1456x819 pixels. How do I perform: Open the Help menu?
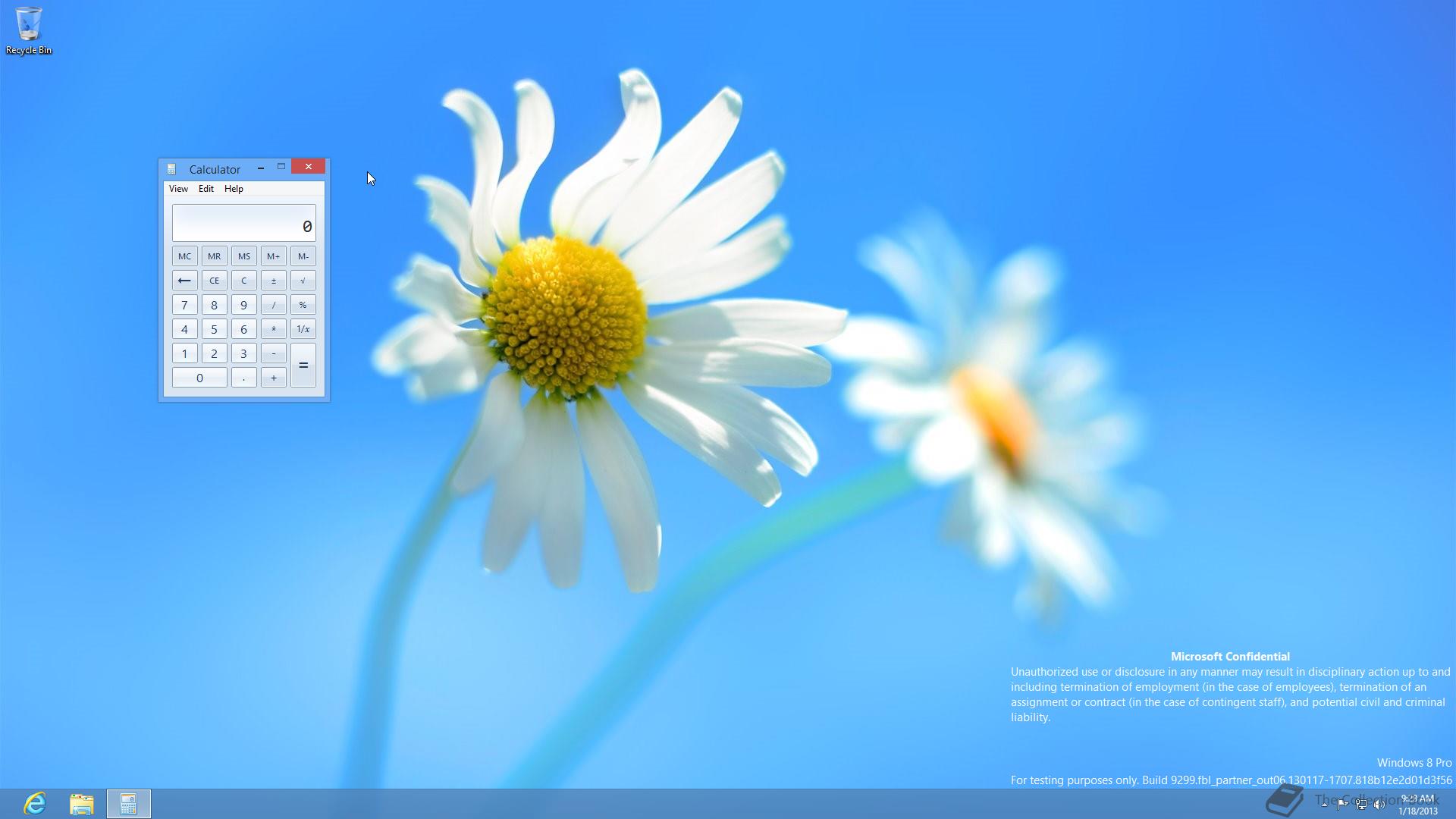[x=234, y=189]
